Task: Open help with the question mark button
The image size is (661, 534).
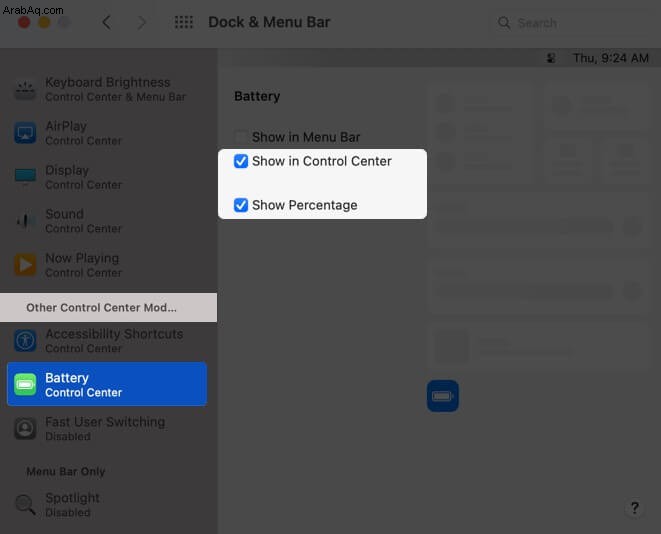Action: click(x=634, y=508)
